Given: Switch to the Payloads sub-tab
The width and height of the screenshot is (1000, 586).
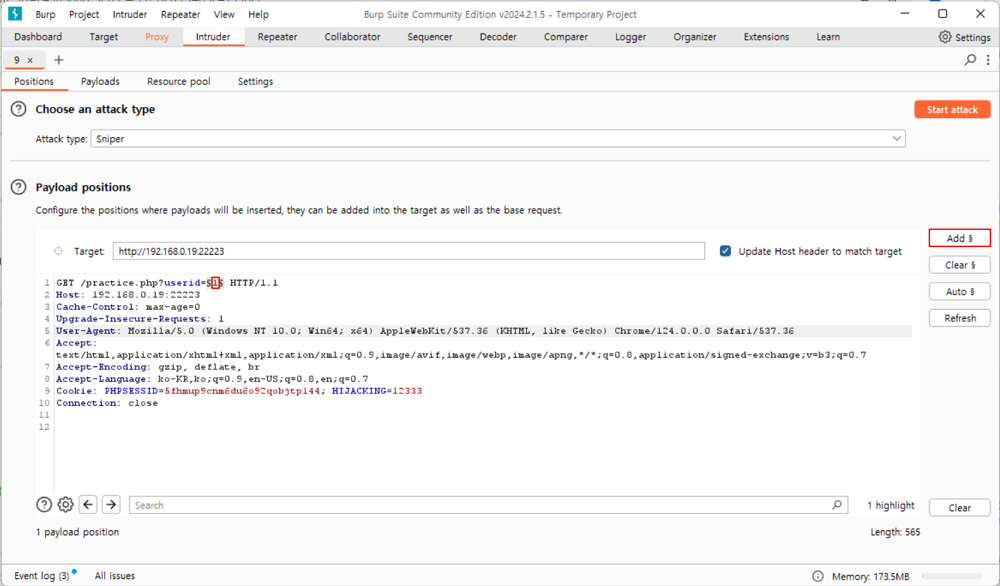Looking at the screenshot, I should click(100, 82).
